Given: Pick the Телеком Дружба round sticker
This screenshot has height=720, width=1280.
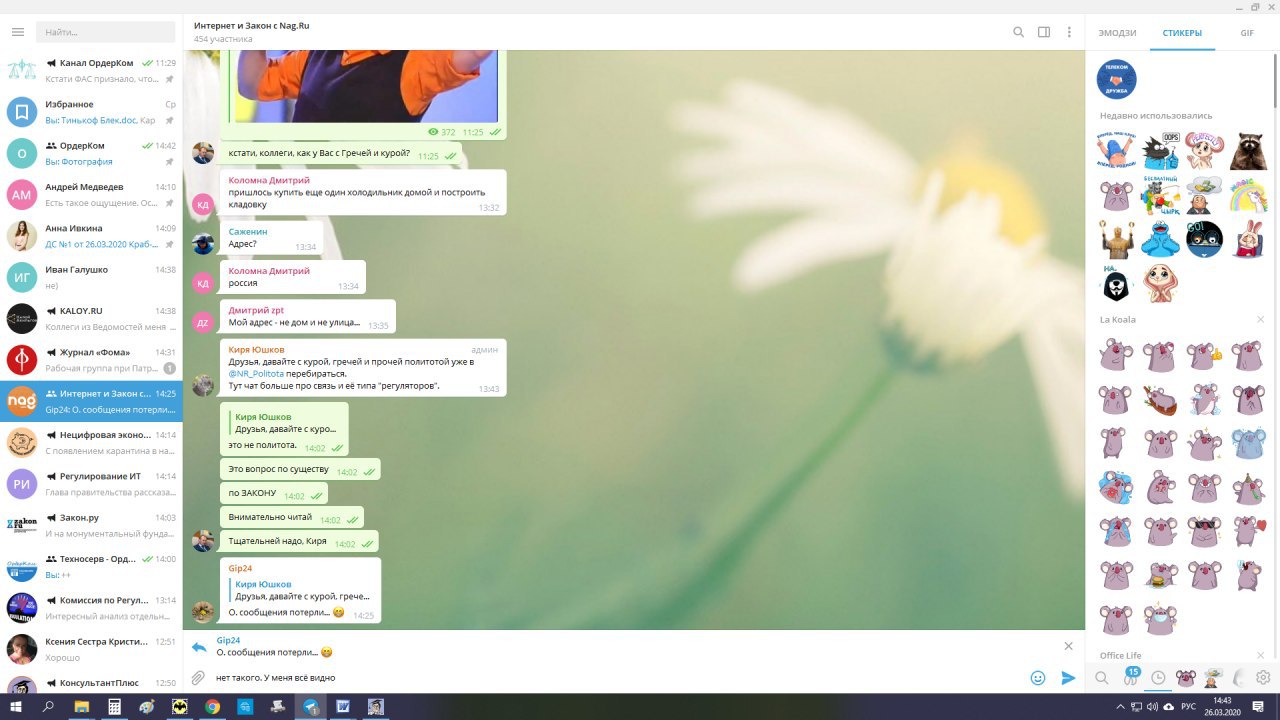Looking at the screenshot, I should pos(1116,79).
